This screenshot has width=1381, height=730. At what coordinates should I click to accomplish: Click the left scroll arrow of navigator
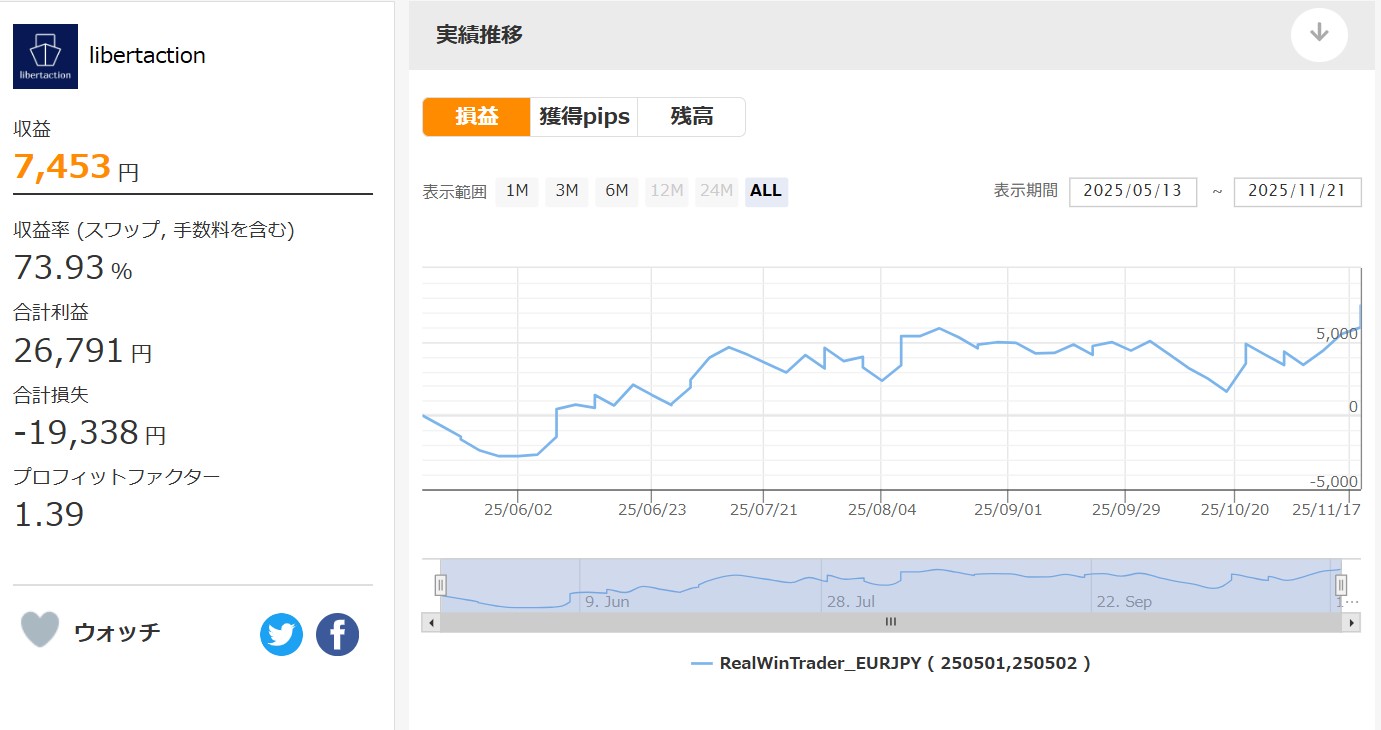(x=431, y=622)
